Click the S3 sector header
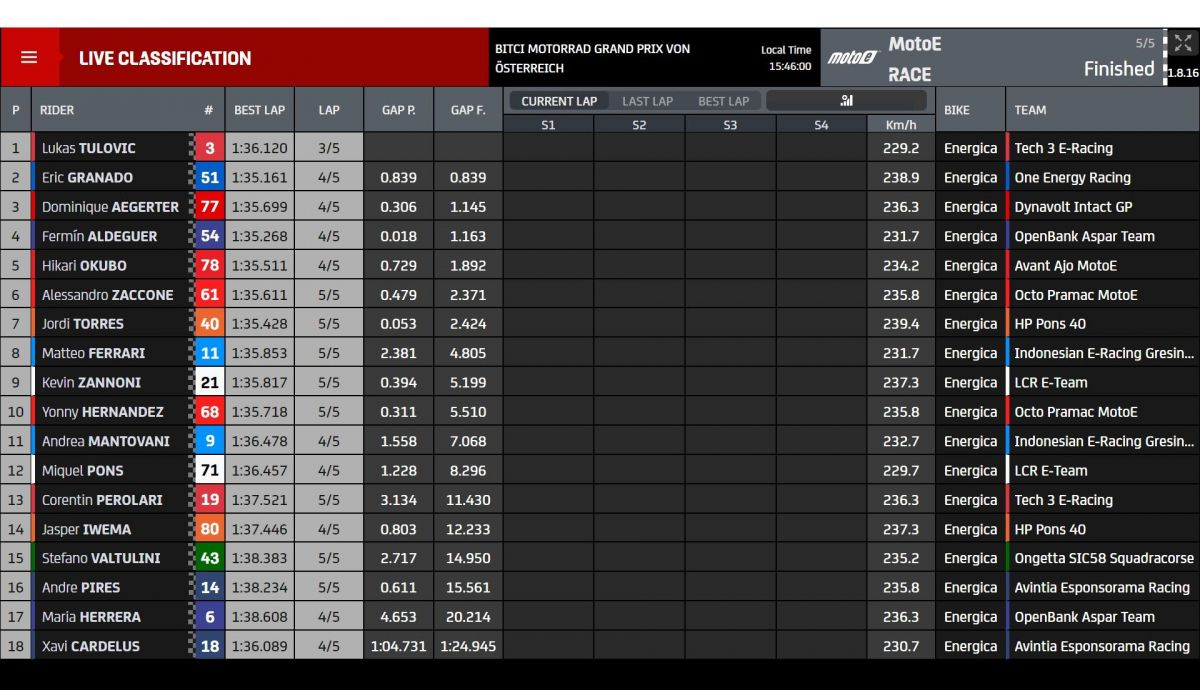The width and height of the screenshot is (1200, 690). (730, 125)
